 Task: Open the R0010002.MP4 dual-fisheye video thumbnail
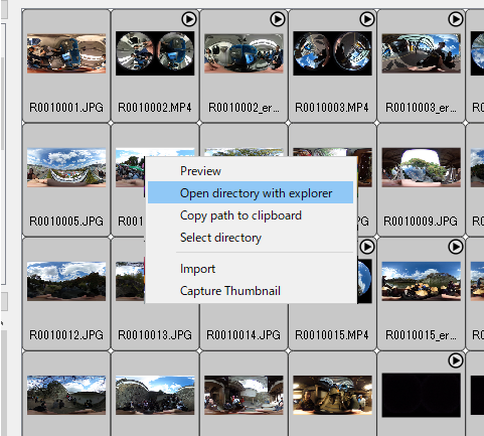[x=155, y=53]
